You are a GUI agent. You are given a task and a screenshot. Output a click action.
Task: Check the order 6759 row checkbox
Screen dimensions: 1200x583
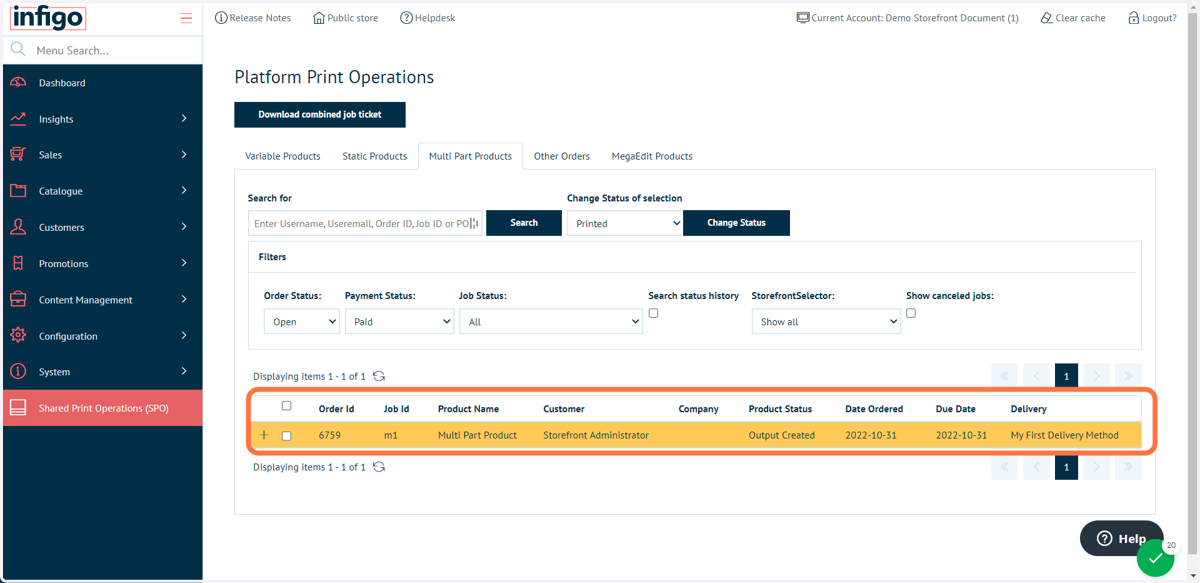tap(287, 436)
